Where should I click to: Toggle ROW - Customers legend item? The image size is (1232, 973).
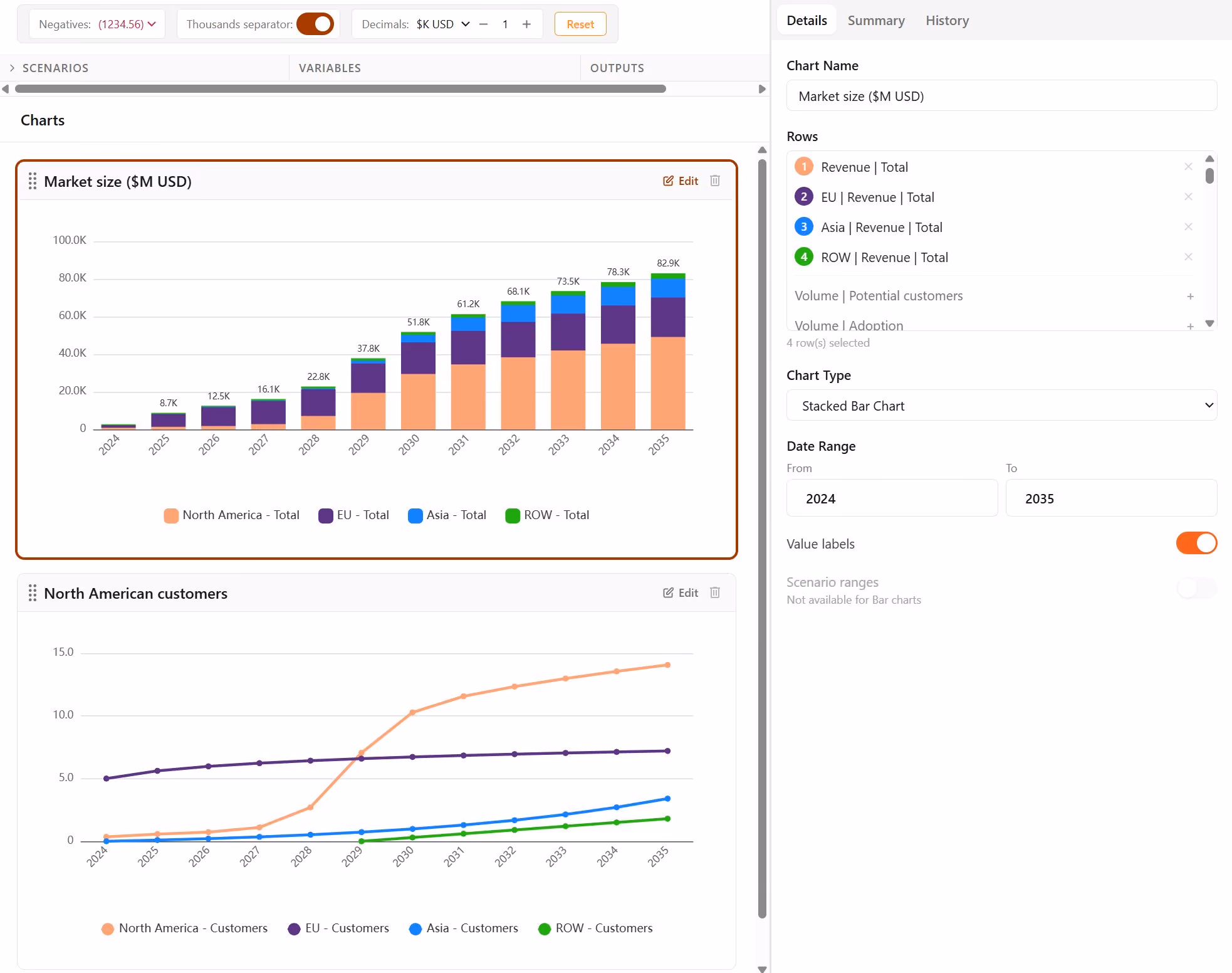tap(595, 928)
